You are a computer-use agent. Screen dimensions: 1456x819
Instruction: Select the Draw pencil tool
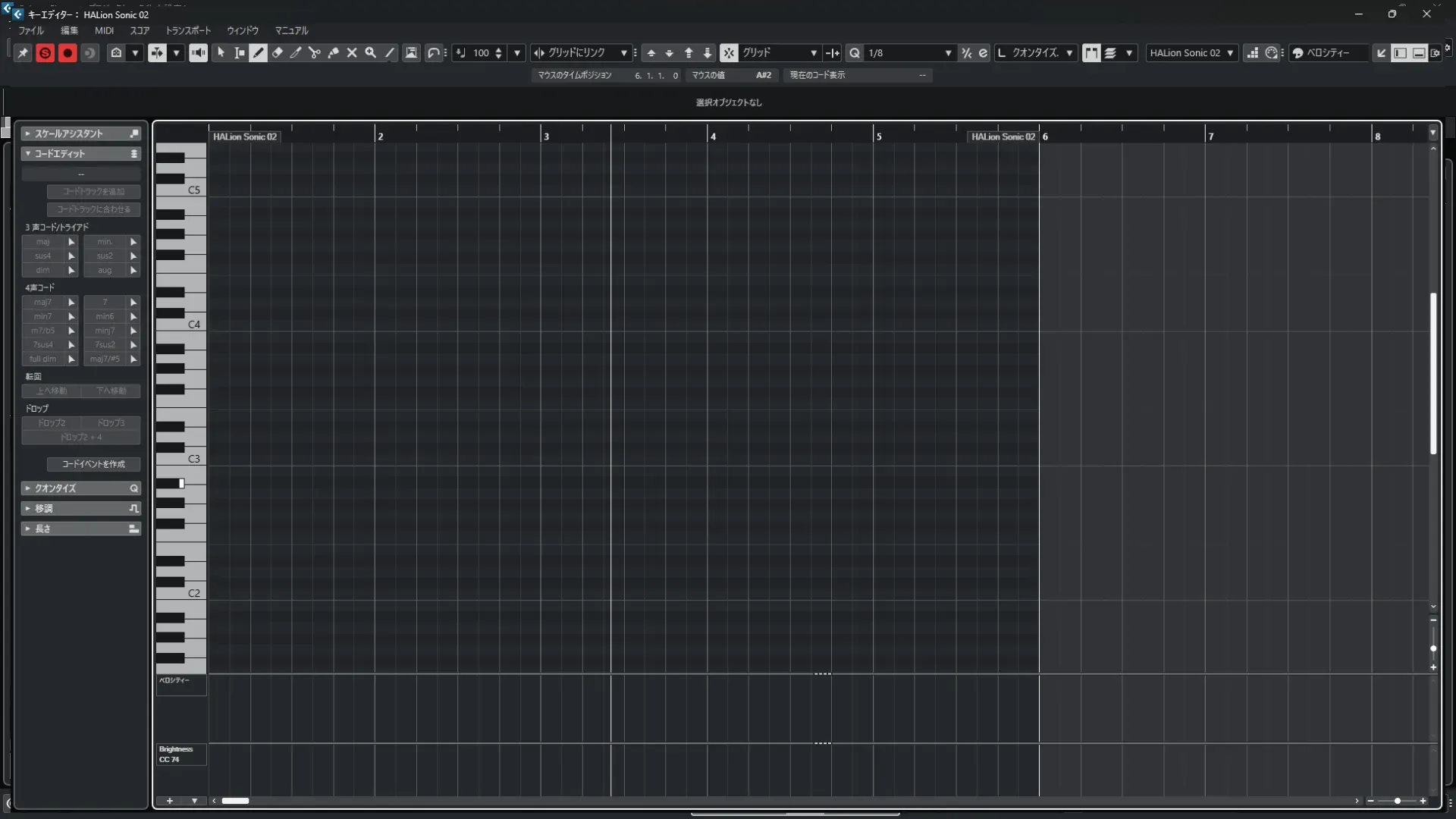coord(259,53)
